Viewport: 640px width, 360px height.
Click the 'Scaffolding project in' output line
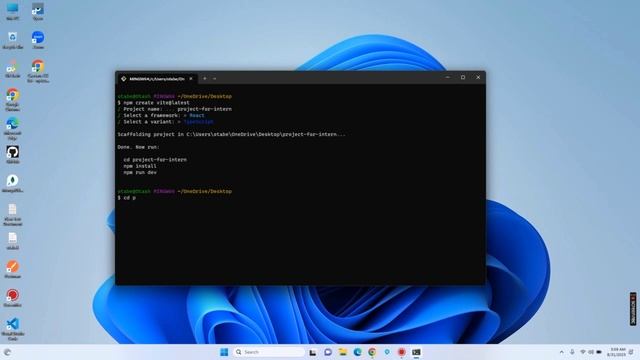pos(231,134)
